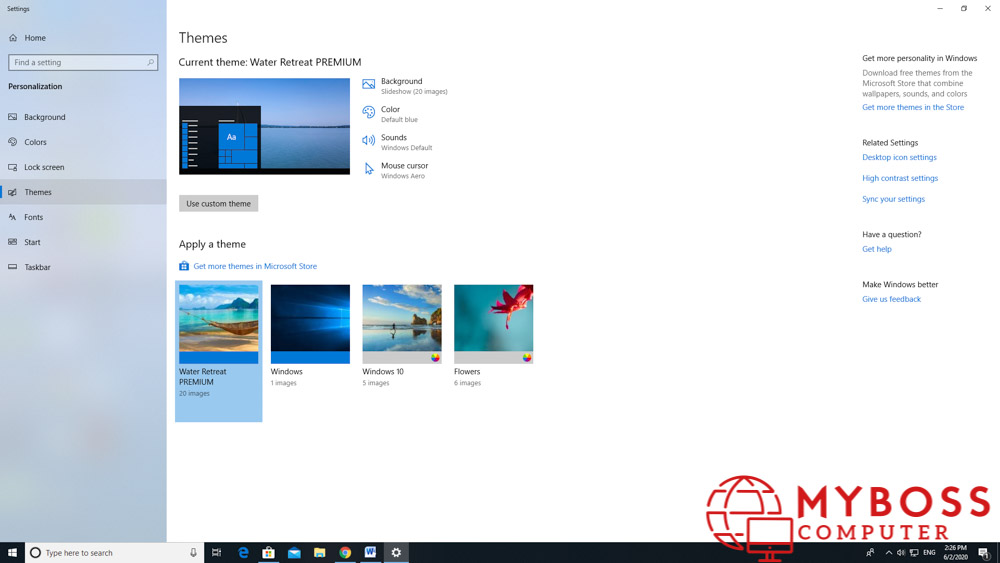Image resolution: width=1000 pixels, height=563 pixels.
Task: Open File Explorer from the taskbar
Action: [320, 552]
